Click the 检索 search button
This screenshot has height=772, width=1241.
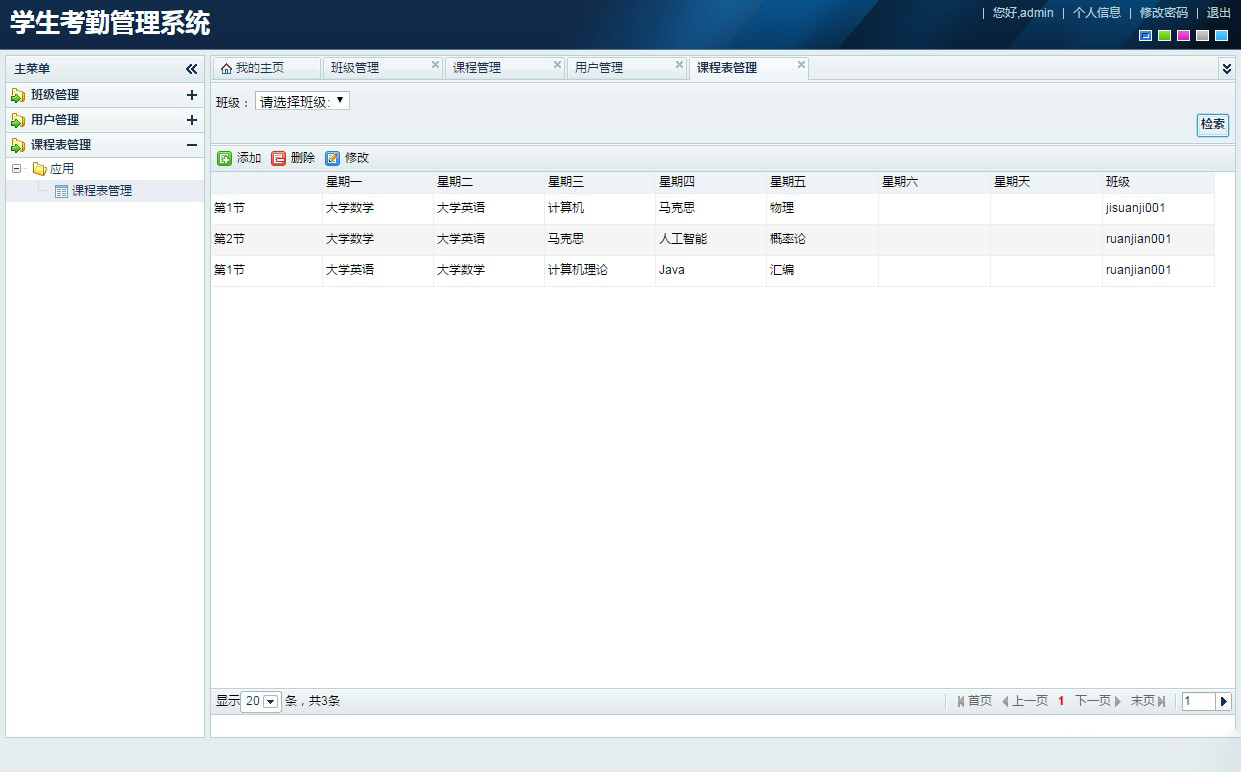(1212, 125)
